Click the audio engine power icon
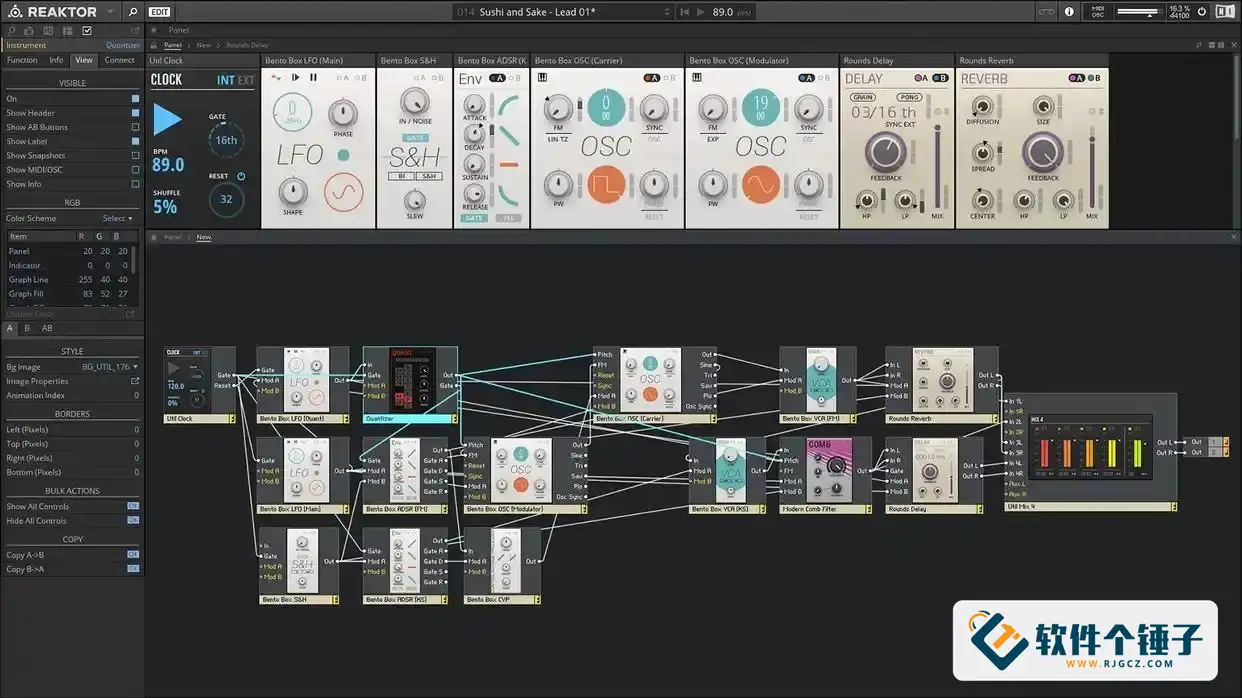 [x=1202, y=12]
